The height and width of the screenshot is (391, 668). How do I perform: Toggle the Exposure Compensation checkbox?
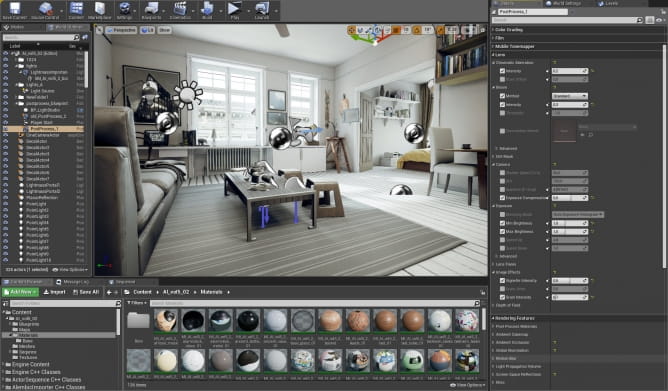pyautogui.click(x=502, y=198)
